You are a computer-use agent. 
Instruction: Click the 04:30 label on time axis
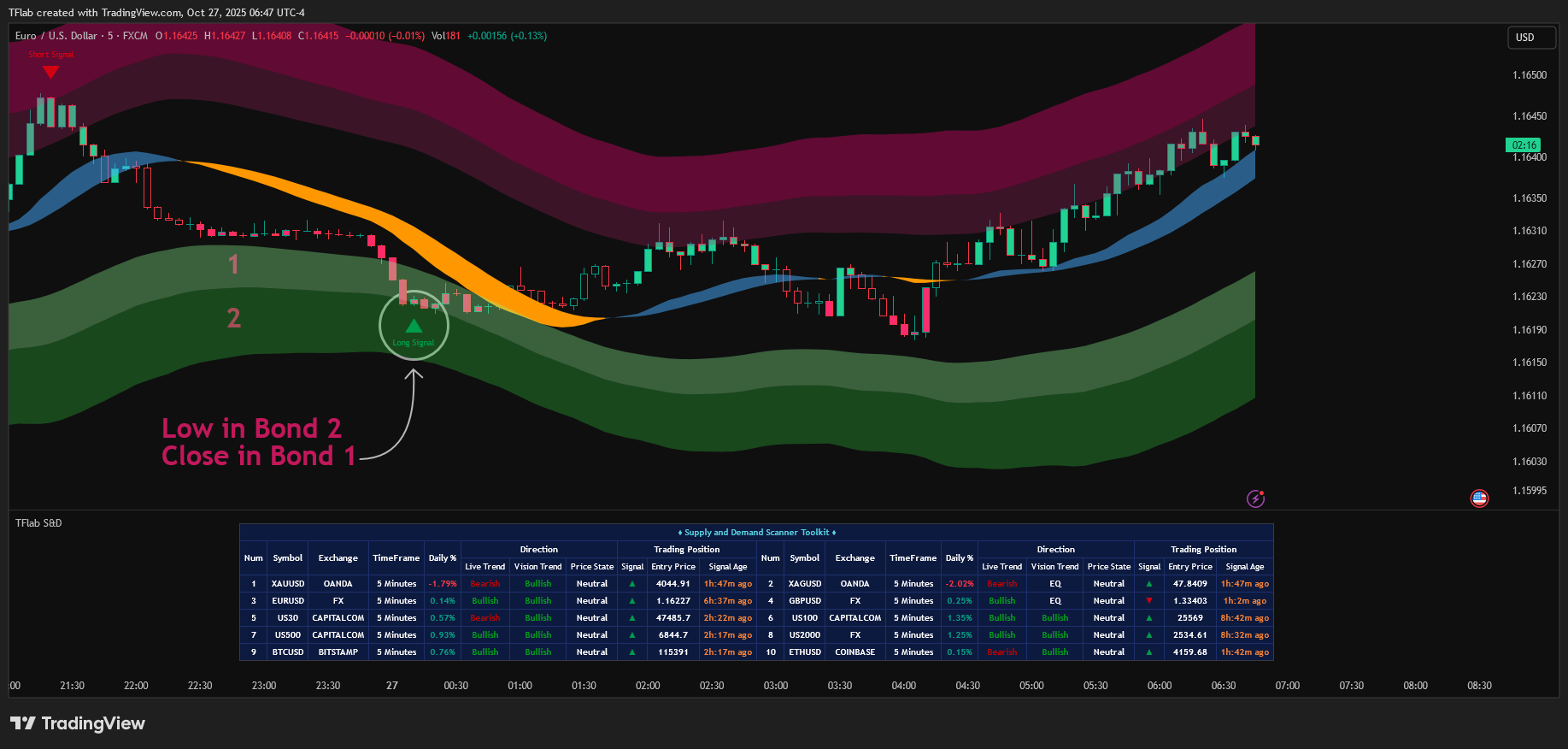click(x=967, y=686)
